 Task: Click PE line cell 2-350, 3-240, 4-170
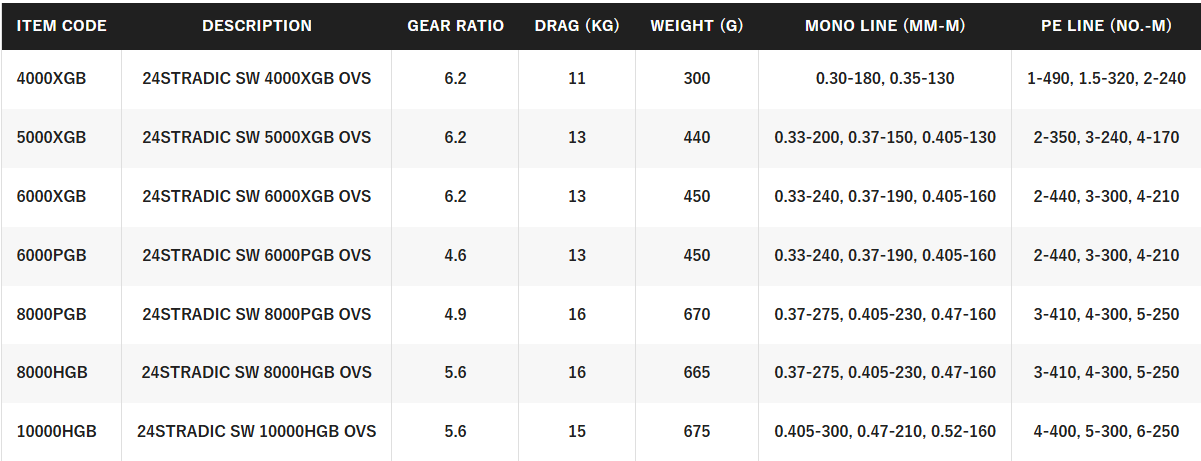(1106, 137)
